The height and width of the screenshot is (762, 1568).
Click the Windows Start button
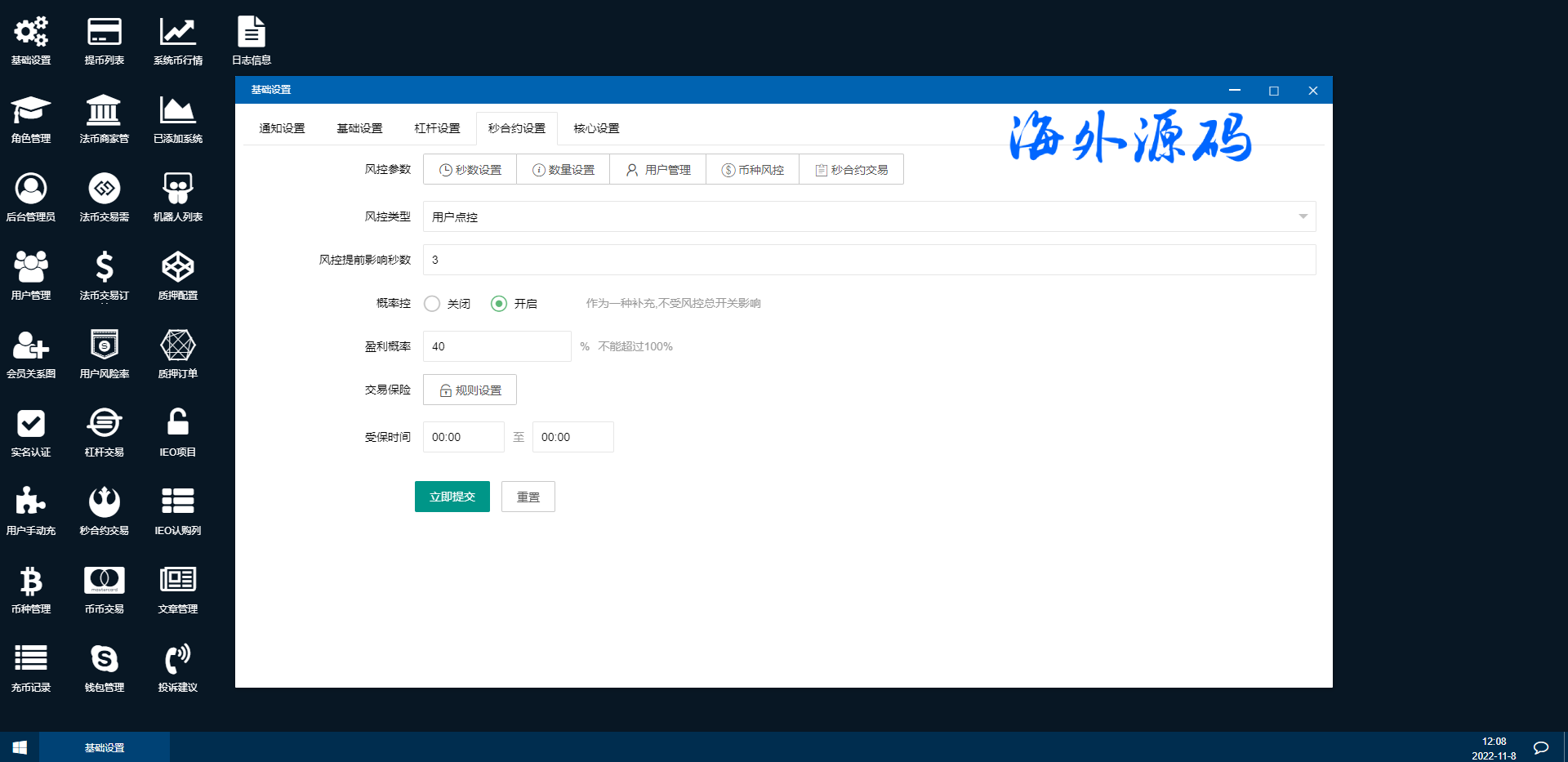(20, 747)
